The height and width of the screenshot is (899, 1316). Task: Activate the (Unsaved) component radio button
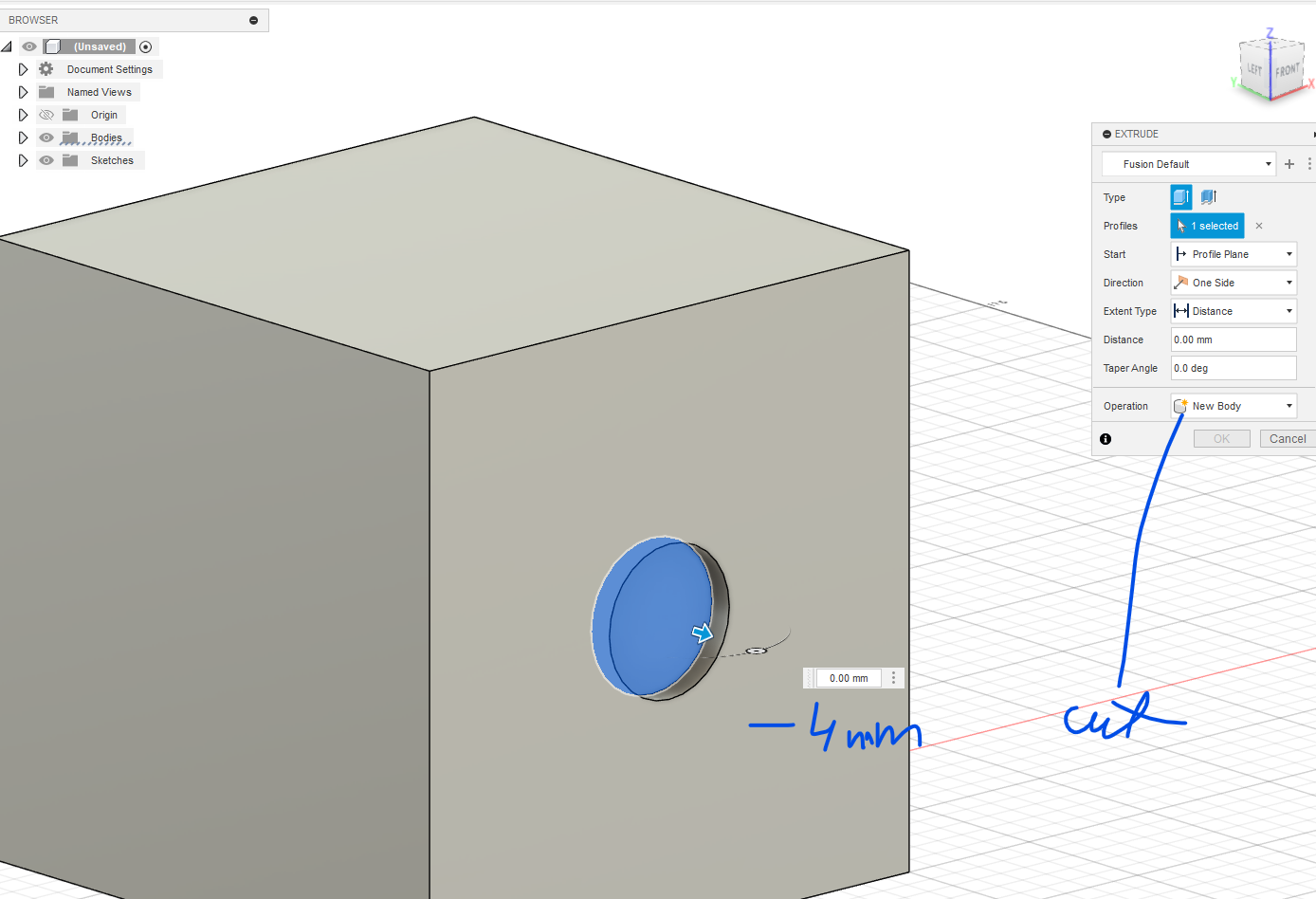coord(145,46)
